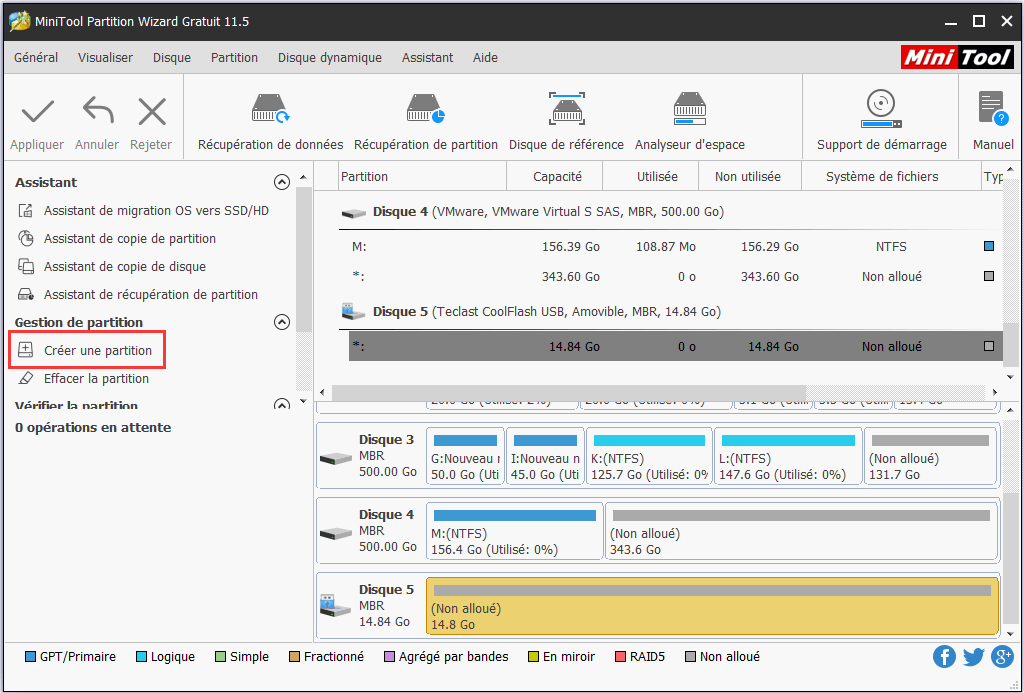This screenshot has width=1024, height=693.
Task: Collapse the Assistant sidebar section
Action: pos(281,182)
